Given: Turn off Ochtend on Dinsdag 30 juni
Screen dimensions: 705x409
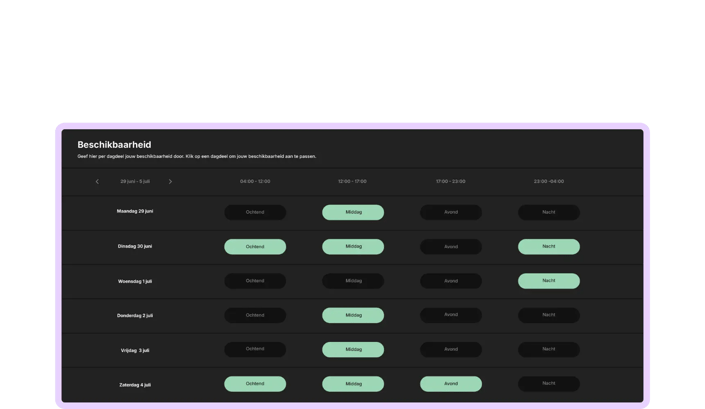Looking at the screenshot, I should coord(255,247).
